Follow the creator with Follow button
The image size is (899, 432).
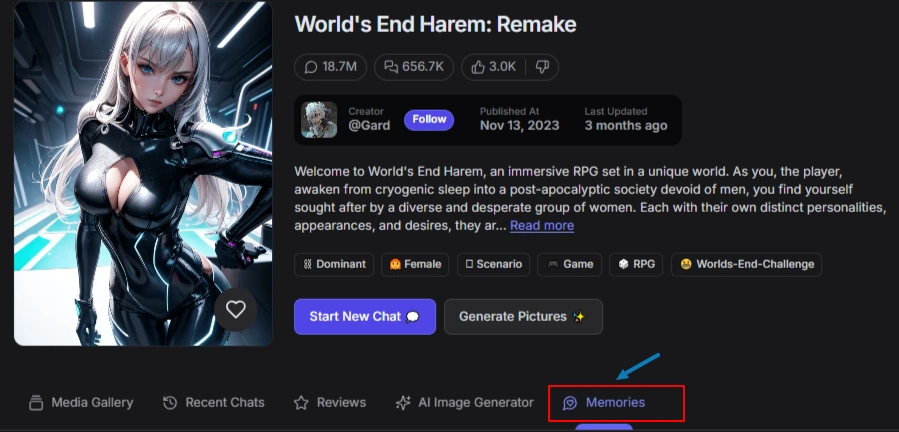(x=429, y=119)
